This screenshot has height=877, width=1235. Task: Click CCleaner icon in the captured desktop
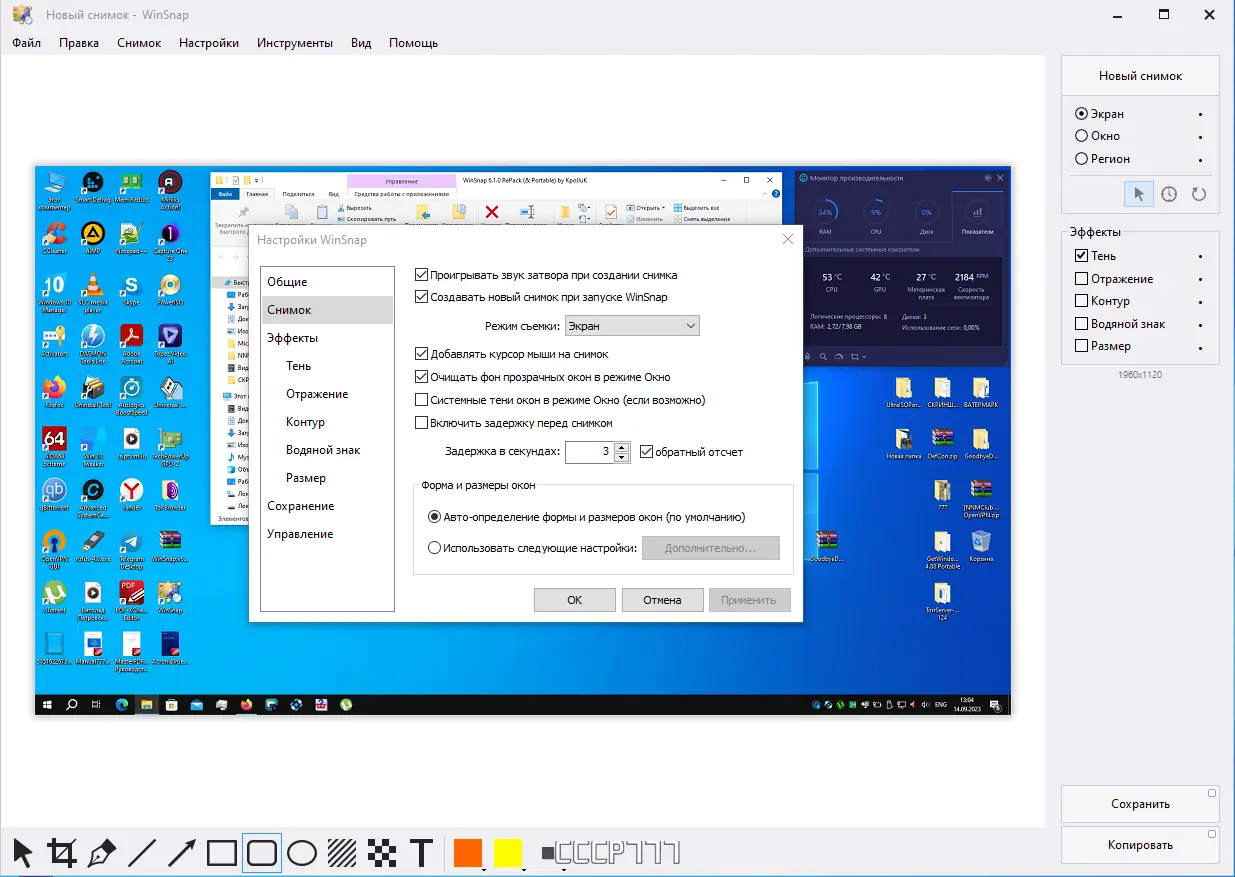pyautogui.click(x=54, y=236)
